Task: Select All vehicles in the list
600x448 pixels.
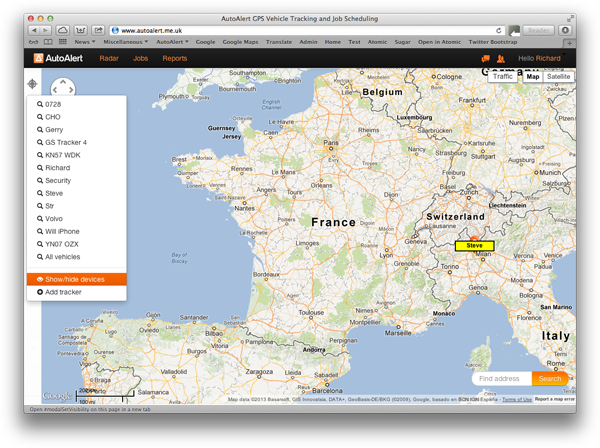Action: (x=77, y=257)
